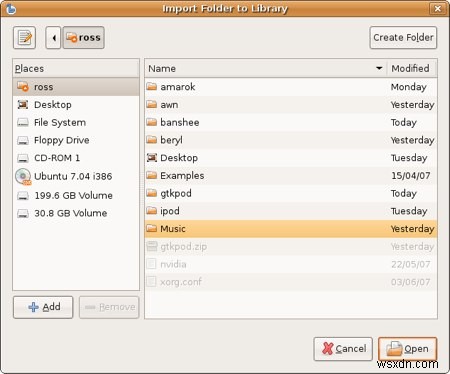Image resolution: width=450 pixels, height=374 pixels.
Task: Select the beryl folder
Action: click(x=291, y=140)
